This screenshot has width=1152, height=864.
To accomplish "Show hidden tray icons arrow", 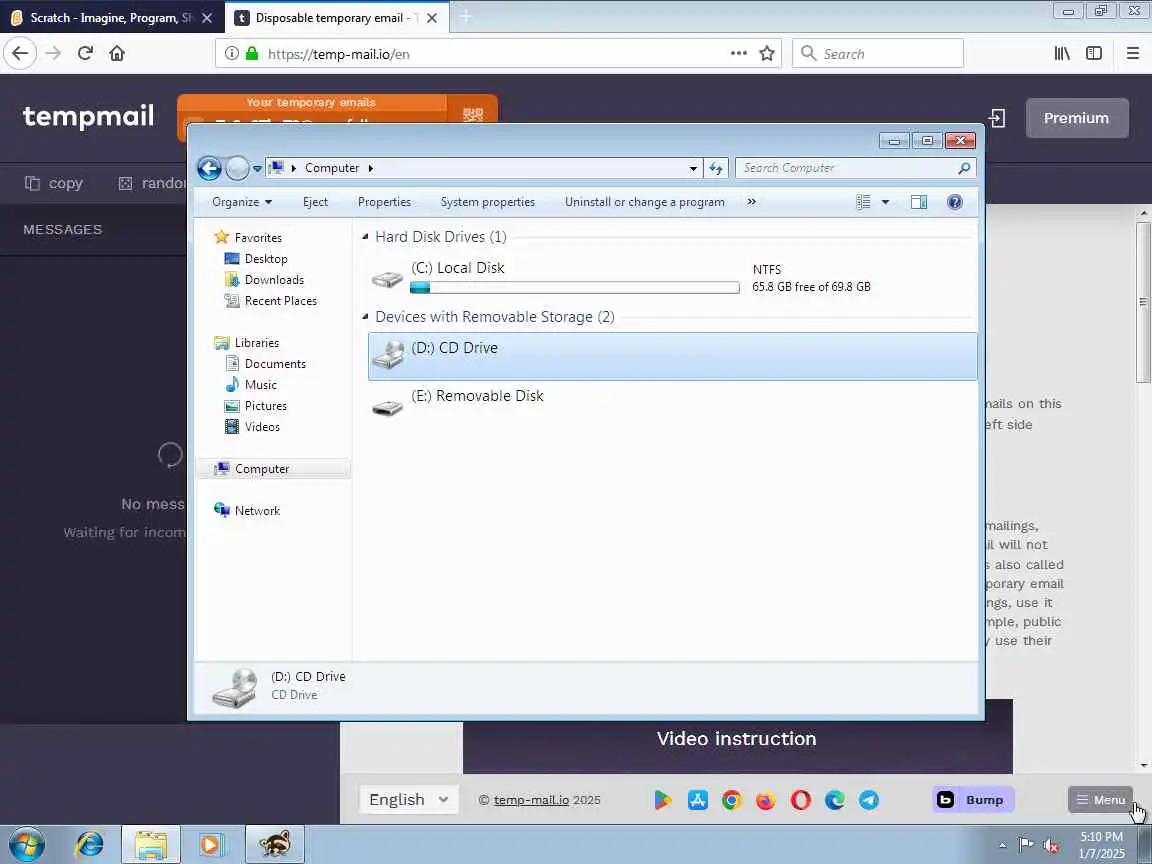I will click(1002, 846).
